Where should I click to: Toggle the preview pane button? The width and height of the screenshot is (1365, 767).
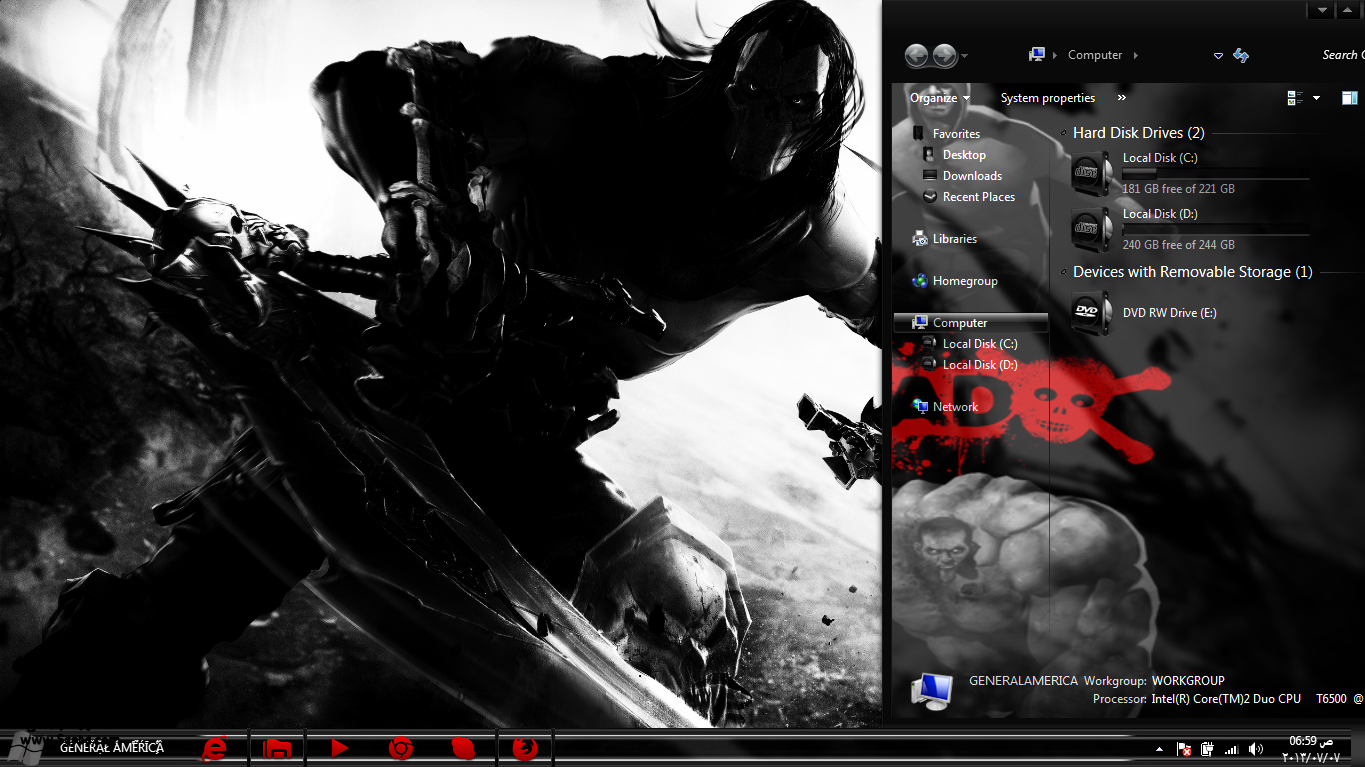point(1349,98)
